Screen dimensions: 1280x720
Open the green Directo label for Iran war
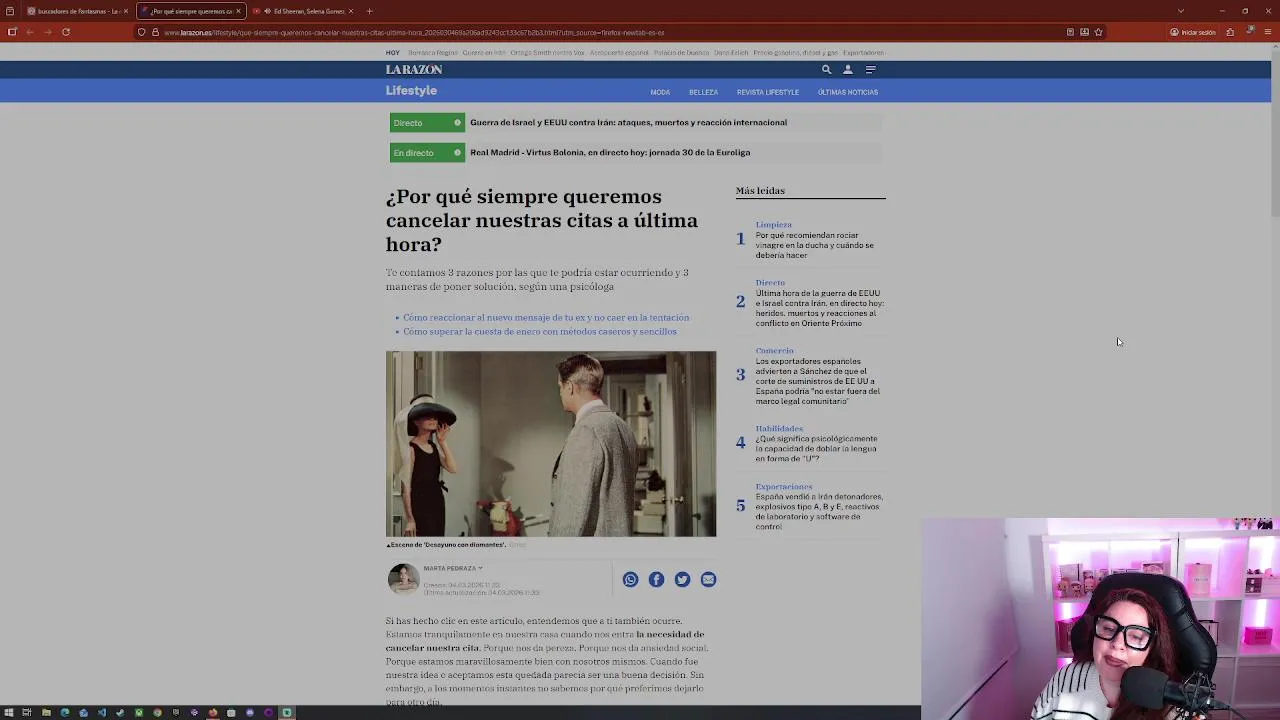[x=427, y=122]
